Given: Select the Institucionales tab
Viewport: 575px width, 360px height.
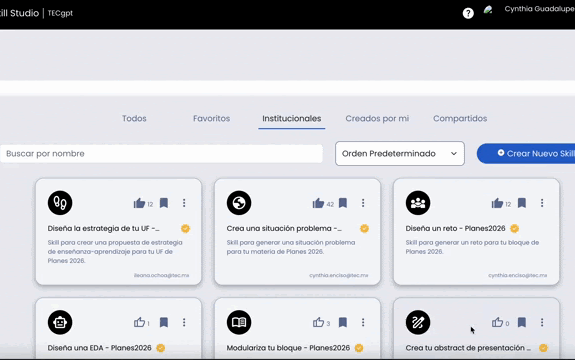Looking at the screenshot, I should tap(292, 118).
